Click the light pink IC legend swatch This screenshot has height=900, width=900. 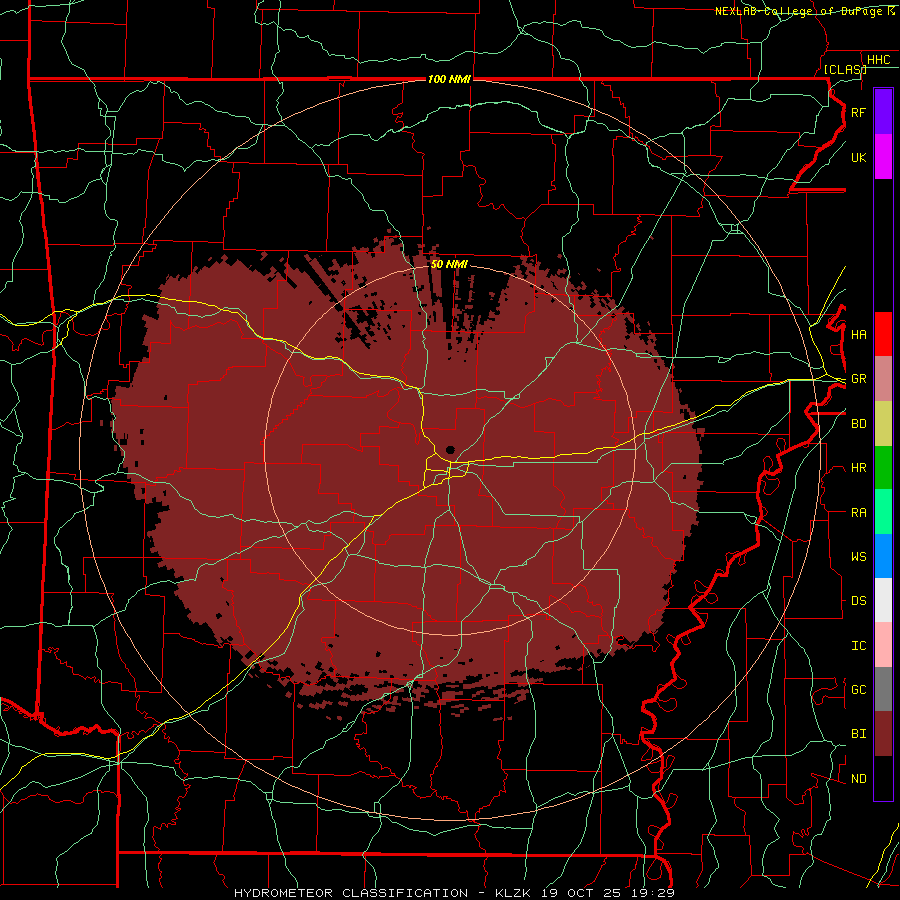click(883, 645)
